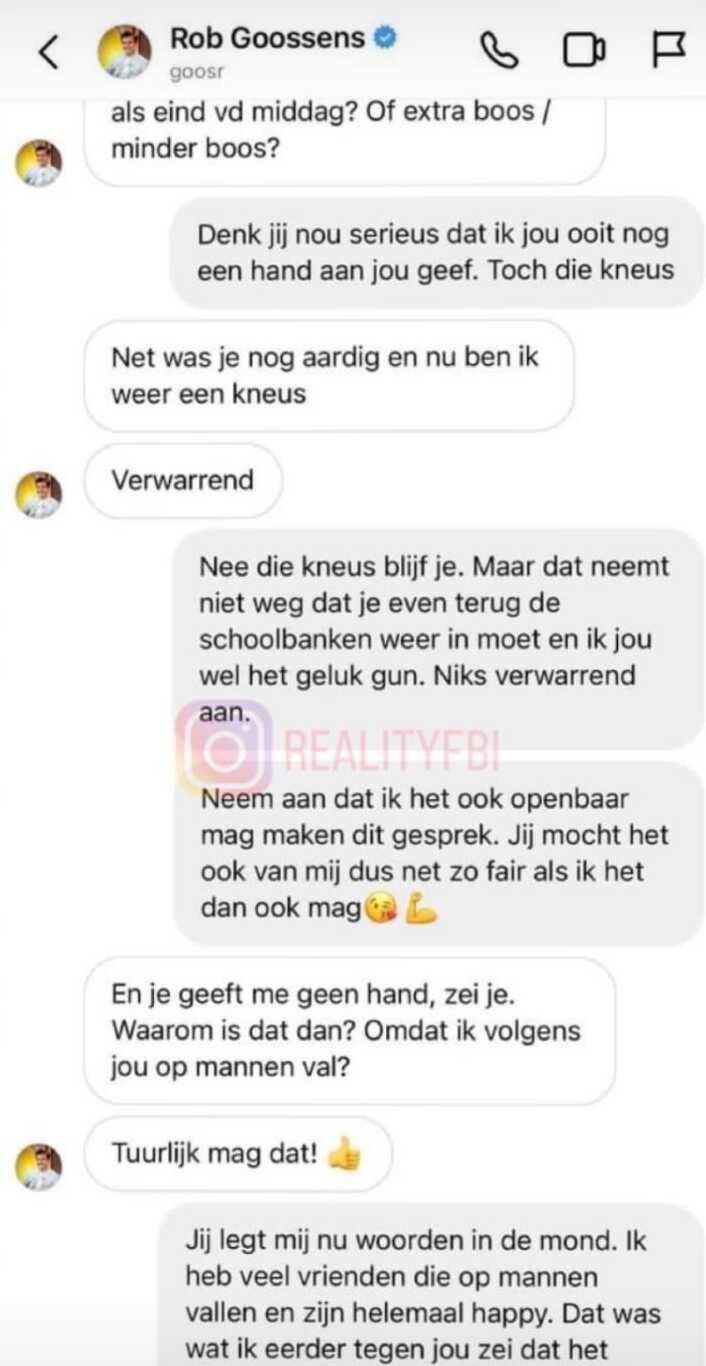Image resolution: width=706 pixels, height=1366 pixels.
Task: Click the blue verified badge next to the name
Action: (x=385, y=39)
